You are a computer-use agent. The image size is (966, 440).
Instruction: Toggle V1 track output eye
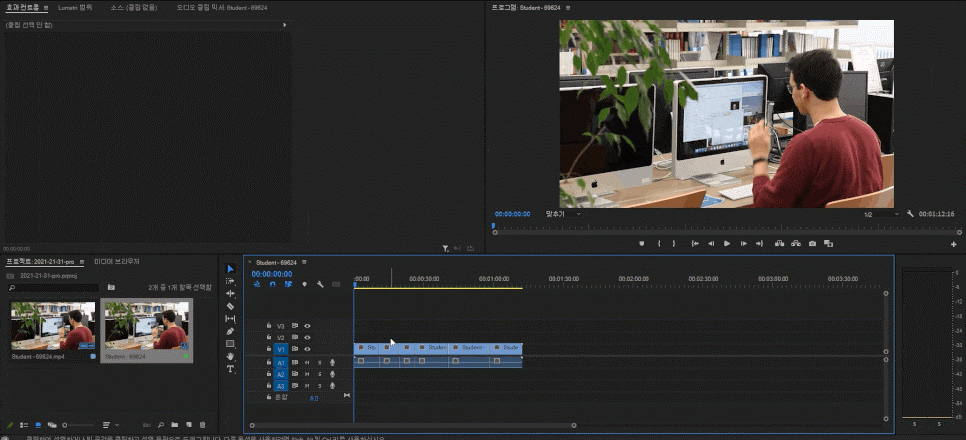(x=307, y=349)
